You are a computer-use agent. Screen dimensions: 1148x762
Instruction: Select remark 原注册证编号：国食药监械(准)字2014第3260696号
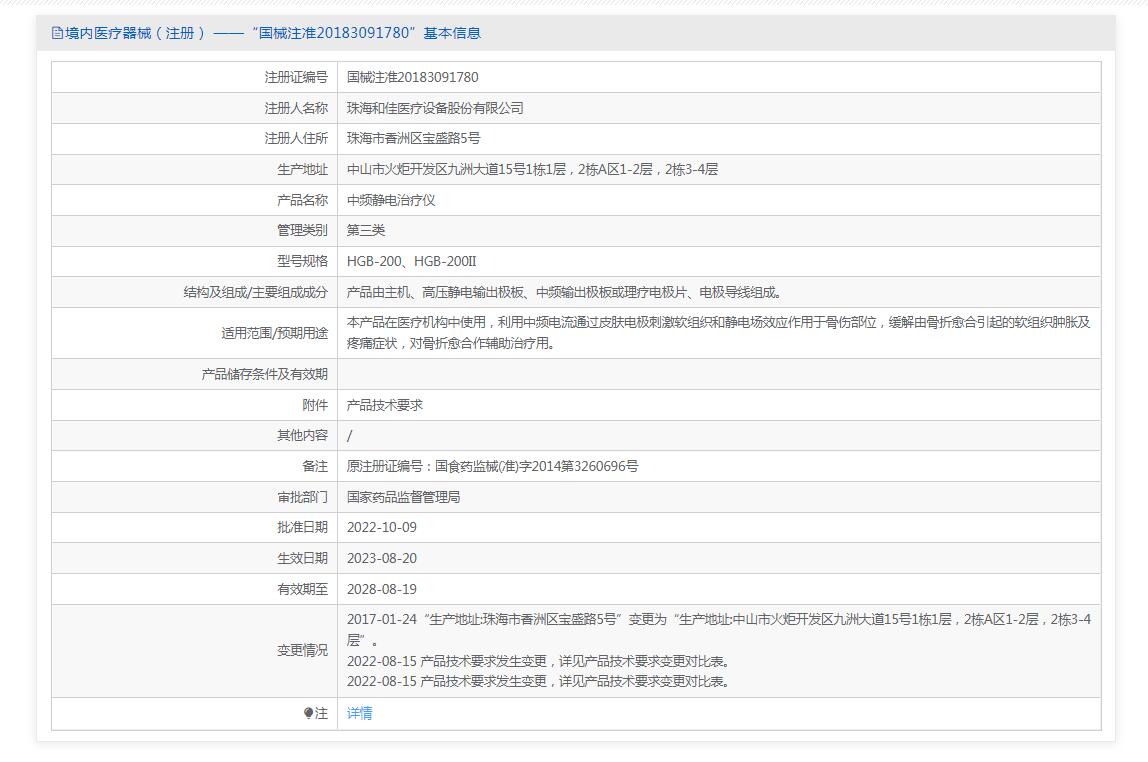click(x=492, y=466)
